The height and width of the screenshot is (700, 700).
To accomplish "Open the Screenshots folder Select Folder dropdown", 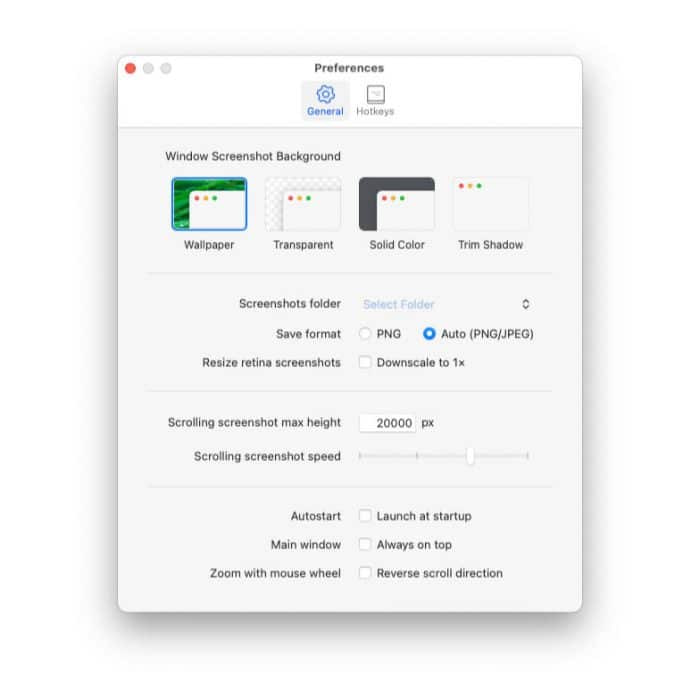I will (446, 304).
